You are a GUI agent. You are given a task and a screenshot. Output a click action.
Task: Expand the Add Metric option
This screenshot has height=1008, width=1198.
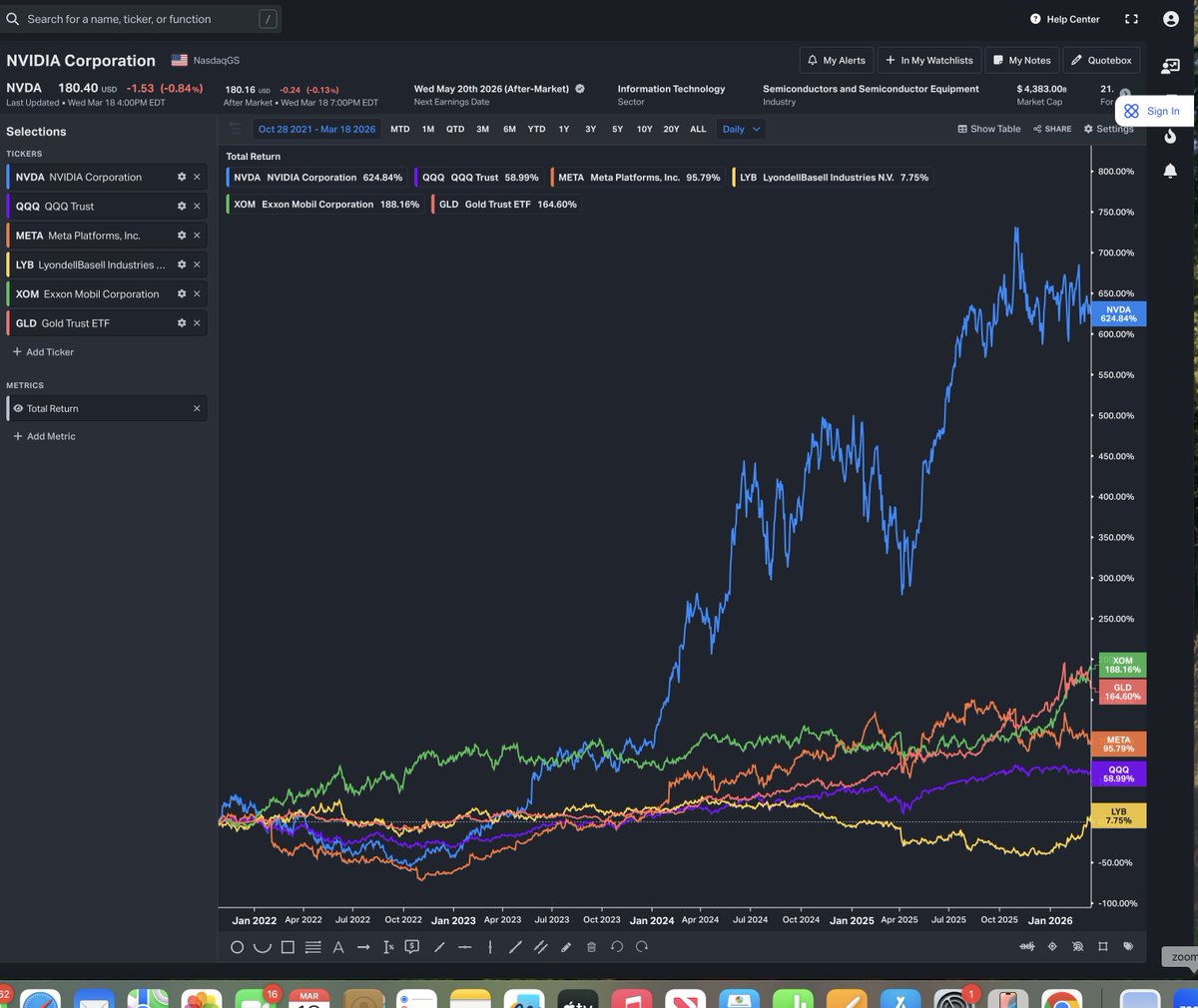[44, 436]
